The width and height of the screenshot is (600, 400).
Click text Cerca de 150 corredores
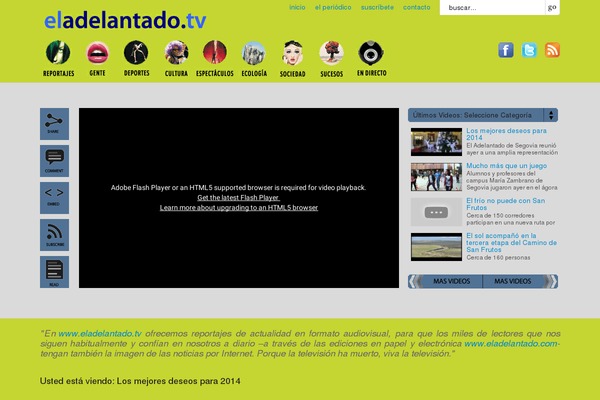pyautogui.click(x=500, y=216)
